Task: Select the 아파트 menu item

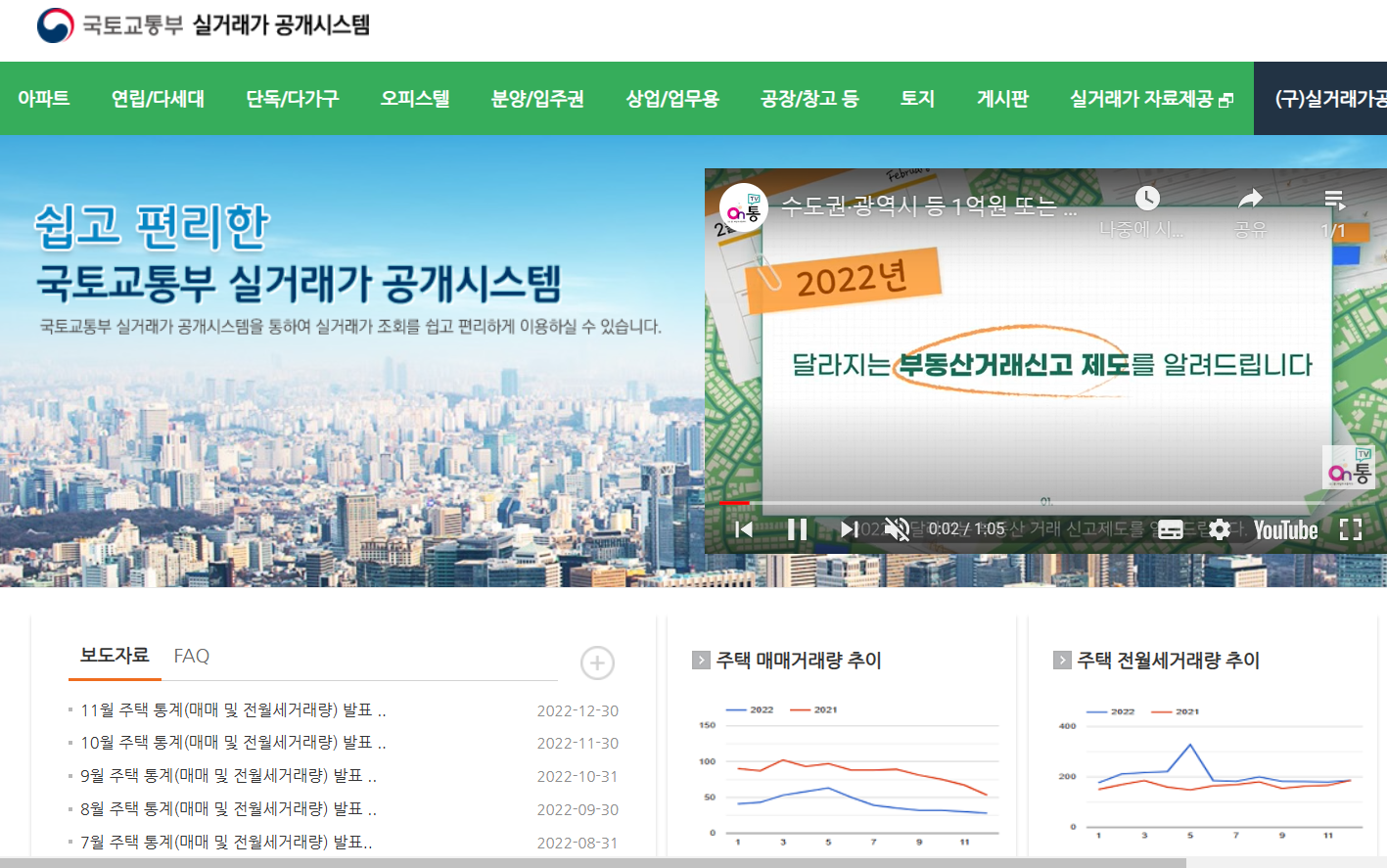Action: click(44, 98)
